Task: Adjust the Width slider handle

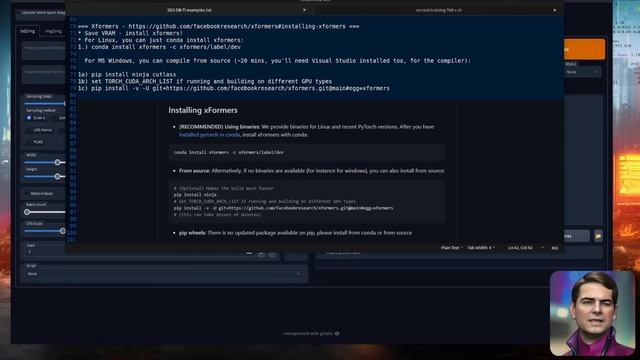Action: (58, 162)
